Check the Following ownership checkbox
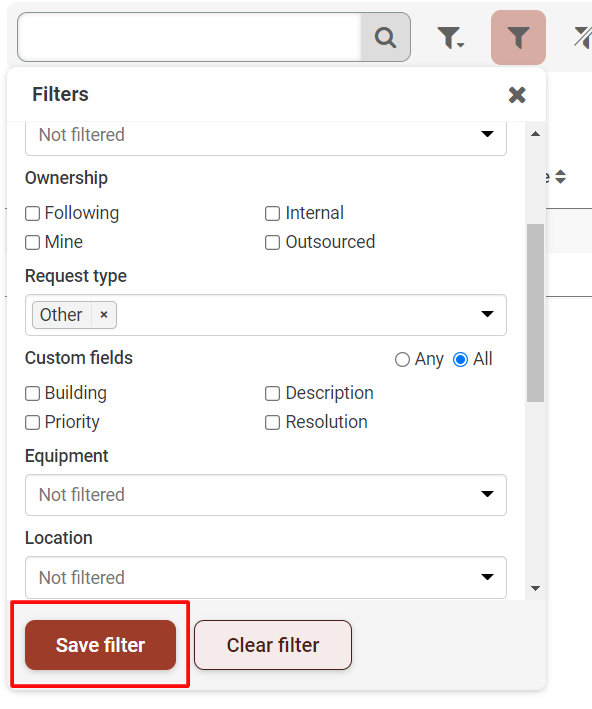This screenshot has height=709, width=592. 33,213
